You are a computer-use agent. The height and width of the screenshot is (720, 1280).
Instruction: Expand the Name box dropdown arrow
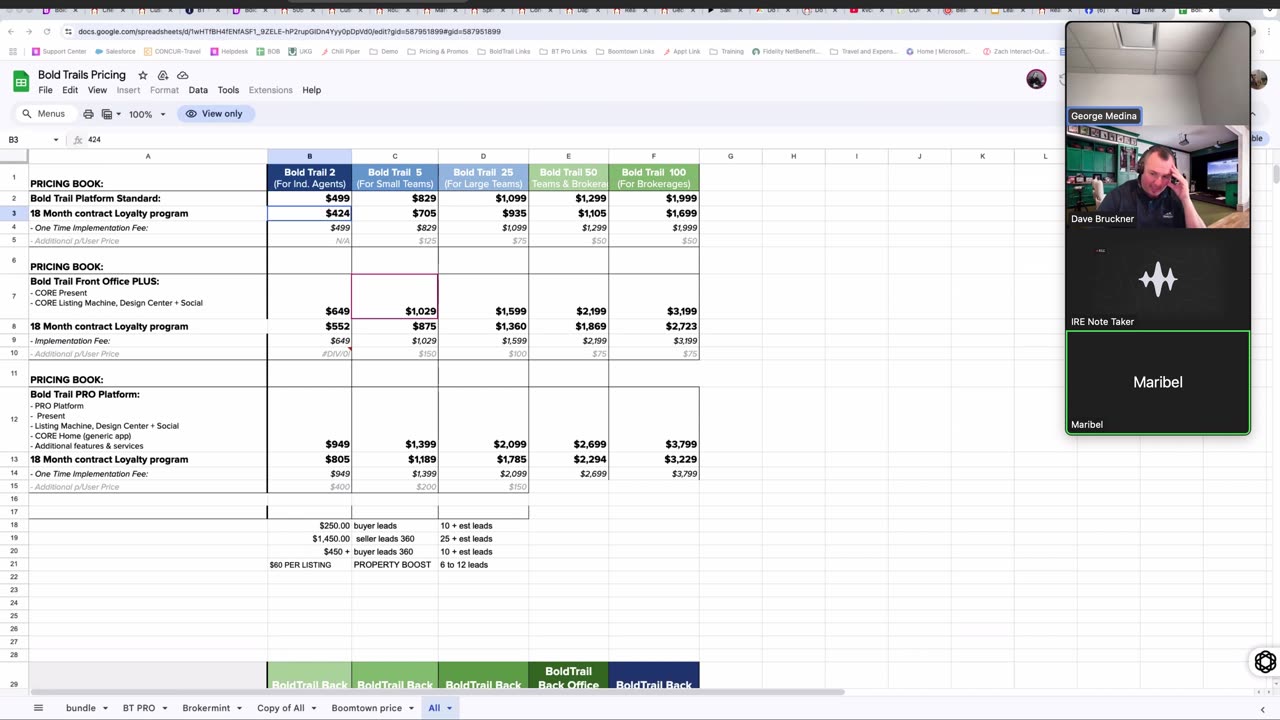(56, 140)
